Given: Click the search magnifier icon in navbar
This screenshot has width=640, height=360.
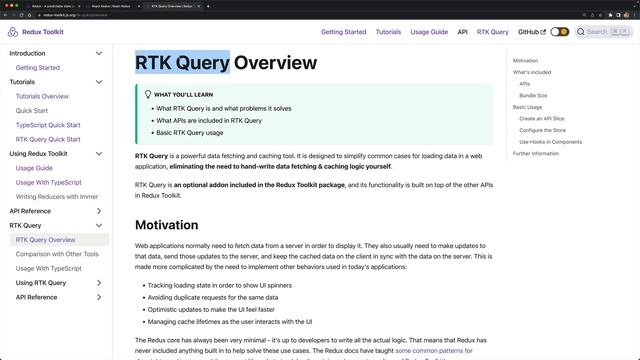Looking at the screenshot, I should pos(580,32).
